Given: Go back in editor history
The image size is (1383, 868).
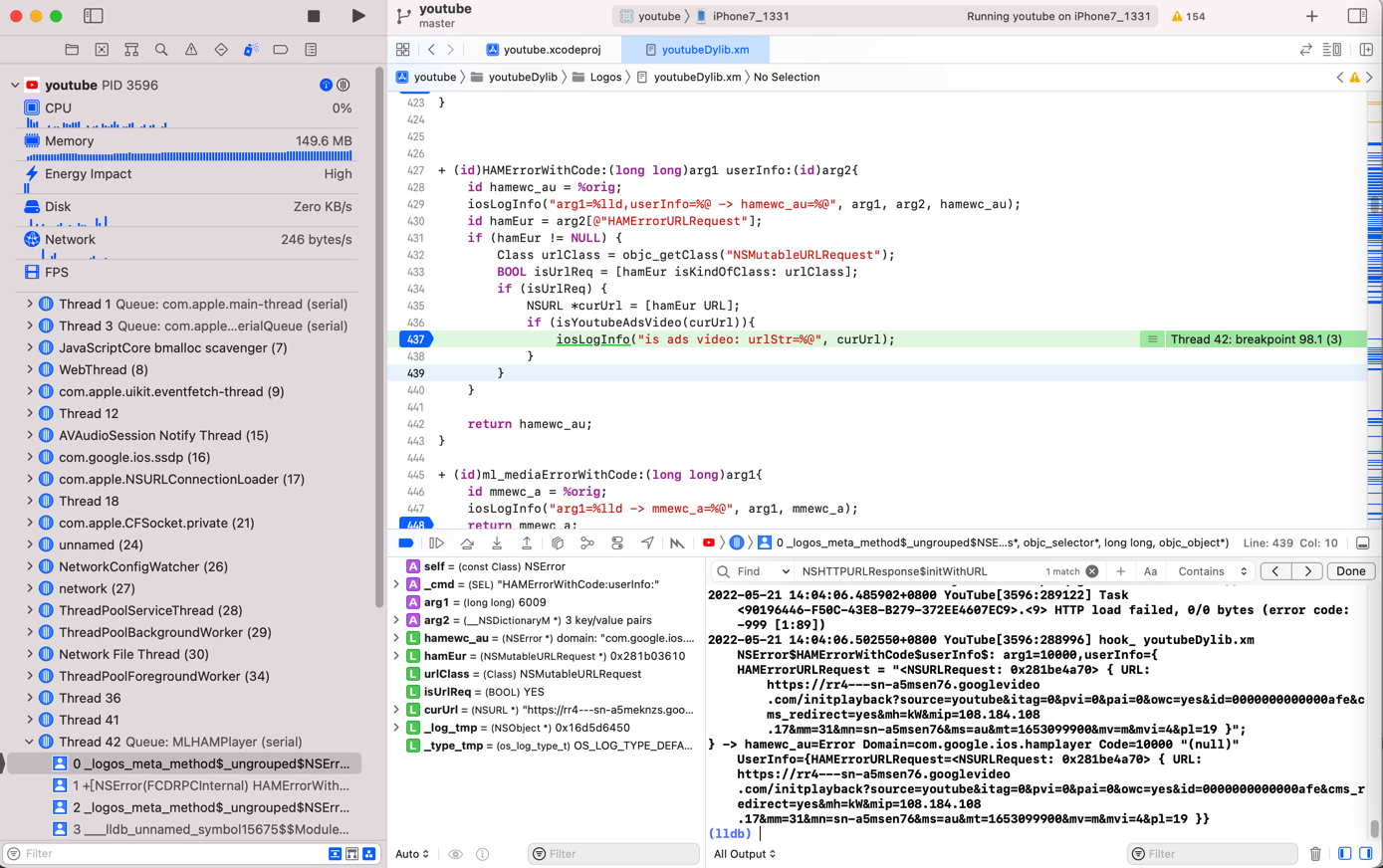Looking at the screenshot, I should tap(431, 50).
